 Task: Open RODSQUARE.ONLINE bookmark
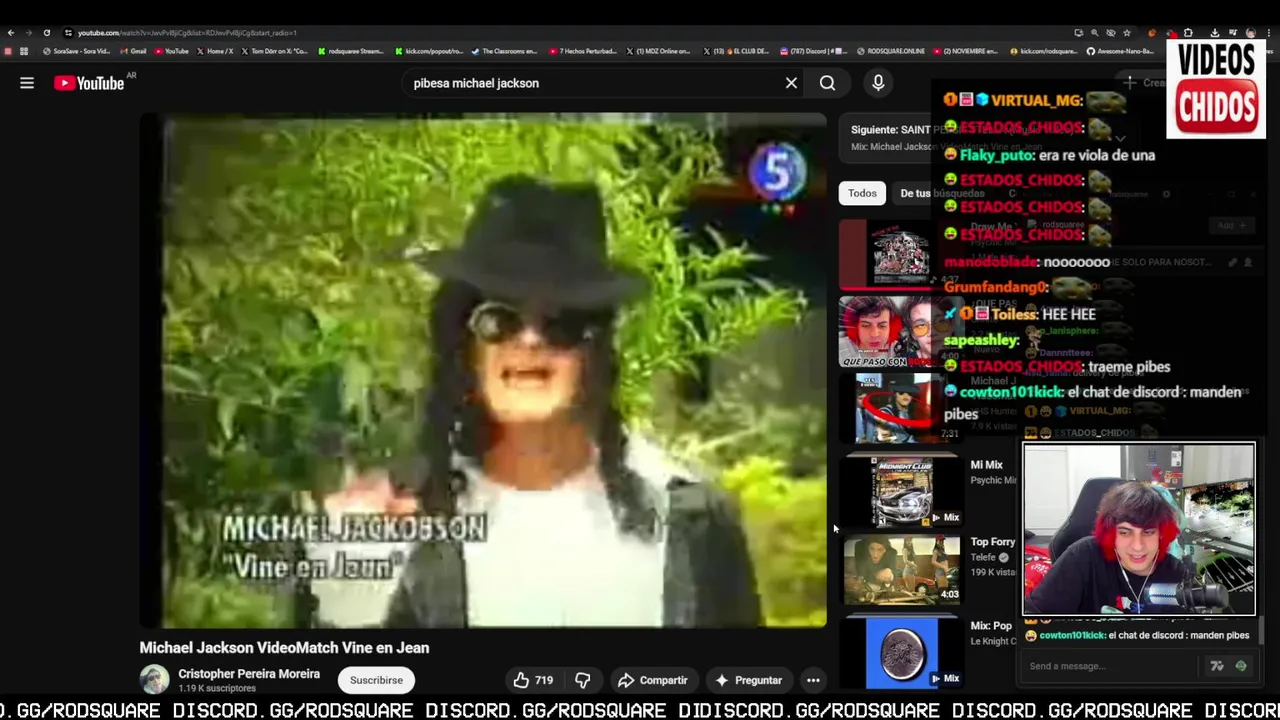[891, 51]
